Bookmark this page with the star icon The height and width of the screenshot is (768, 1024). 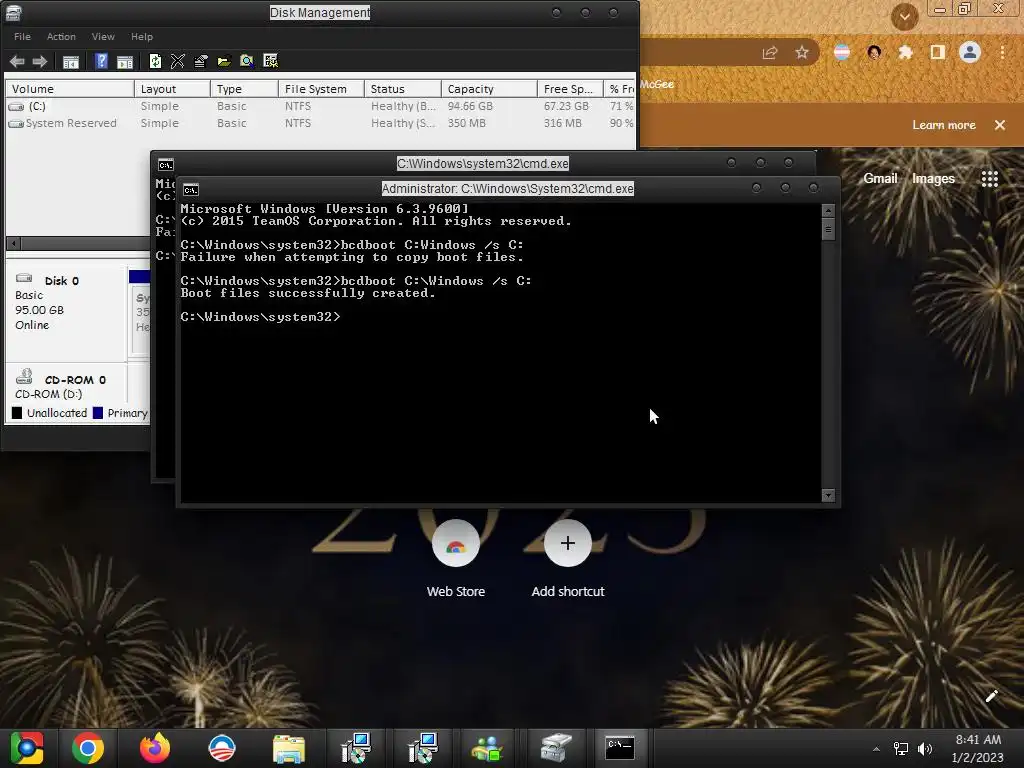click(x=802, y=52)
